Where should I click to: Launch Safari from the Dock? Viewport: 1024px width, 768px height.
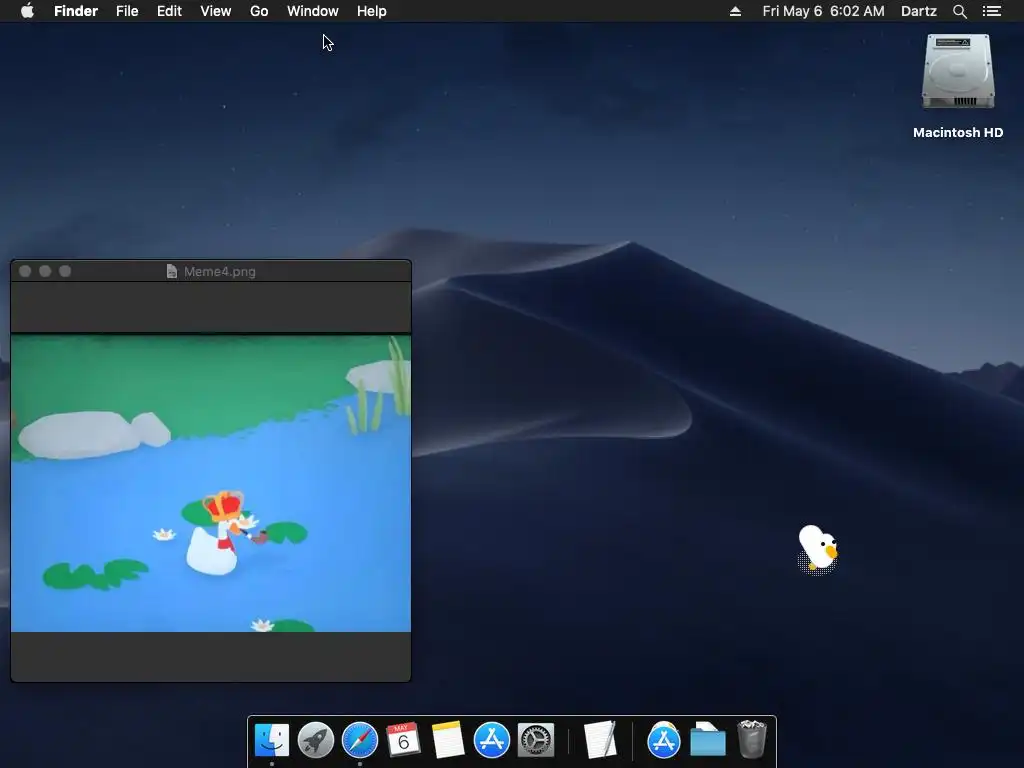tap(360, 741)
